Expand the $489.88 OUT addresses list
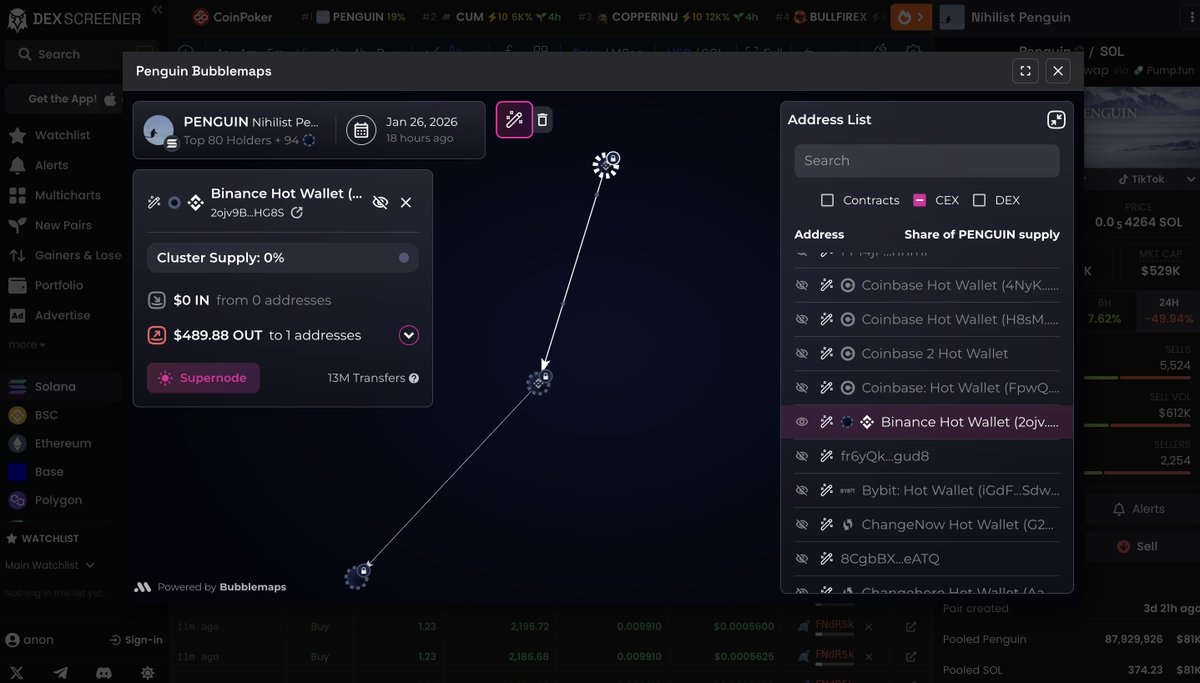Screen dimensions: 1200x683 pyautogui.click(x=408, y=335)
